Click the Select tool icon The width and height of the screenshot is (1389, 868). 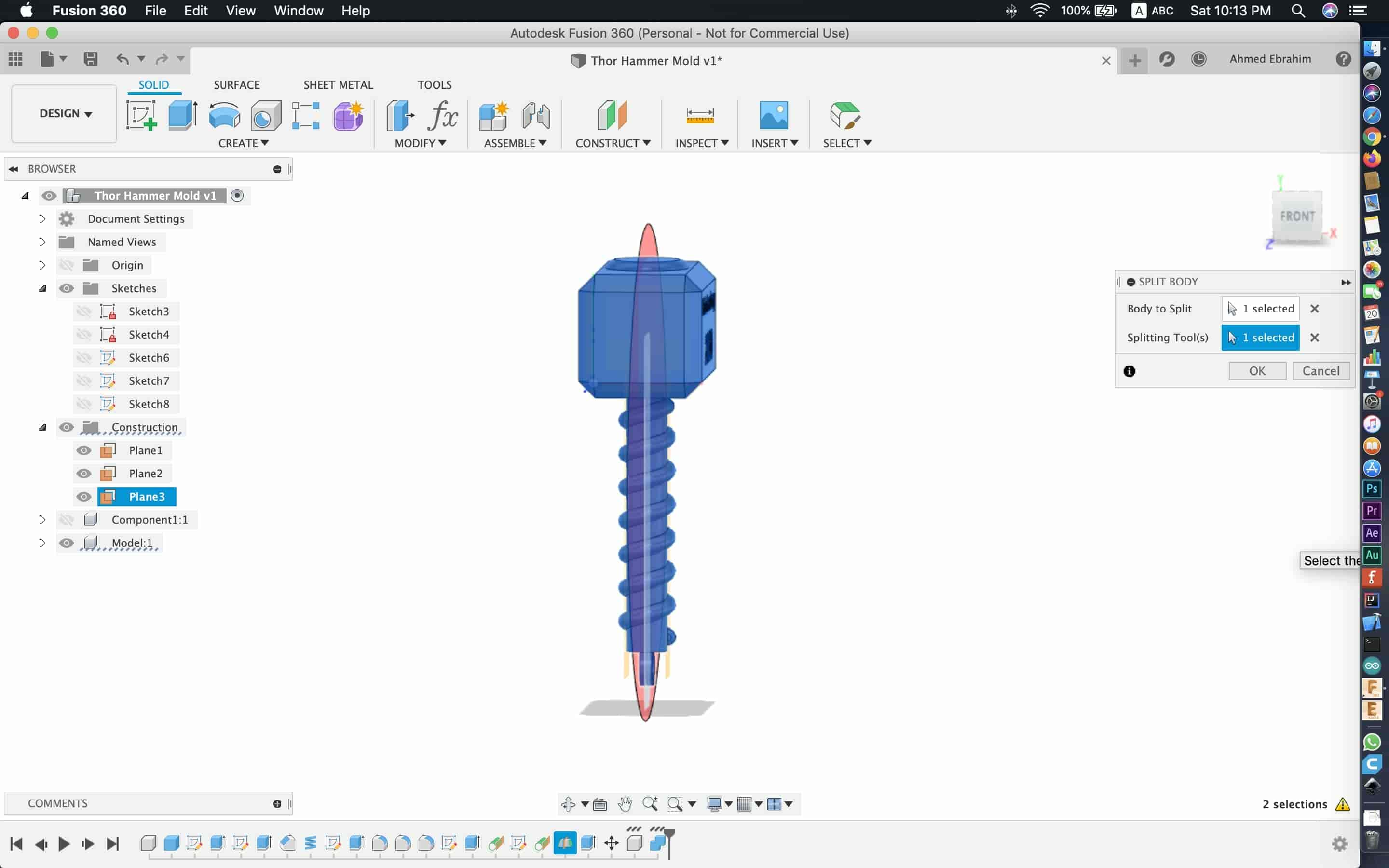[x=845, y=115]
